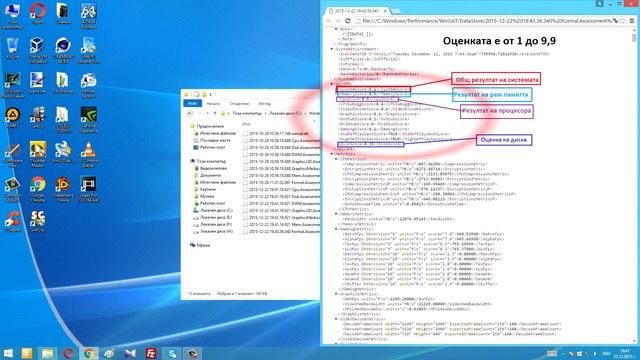Open the Споделяне ribbon tab
This screenshot has height=360, width=640.
(x=239, y=104)
